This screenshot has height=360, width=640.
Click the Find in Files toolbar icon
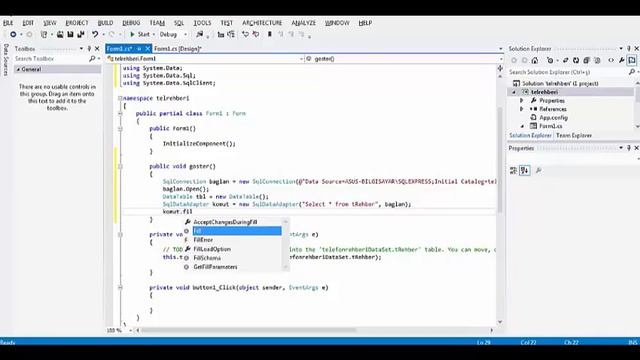pos(200,35)
